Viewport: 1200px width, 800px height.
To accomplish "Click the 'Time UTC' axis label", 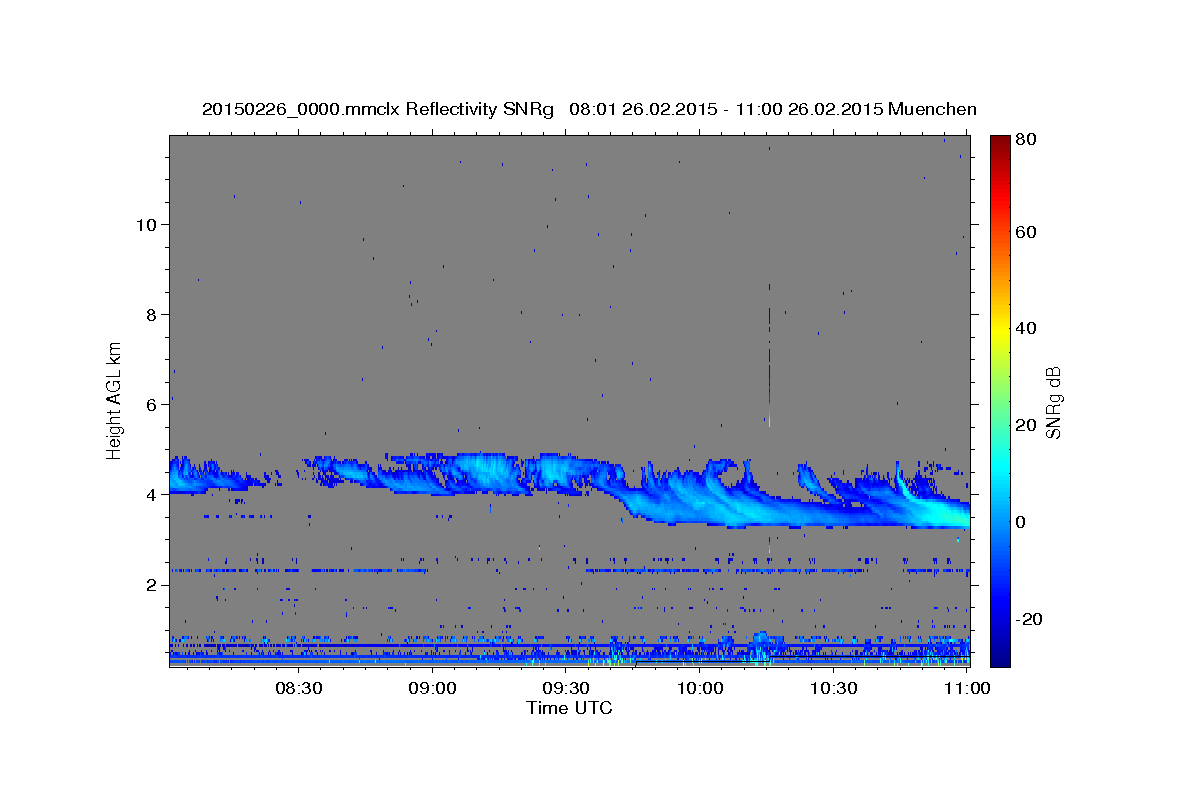I will coord(569,708).
